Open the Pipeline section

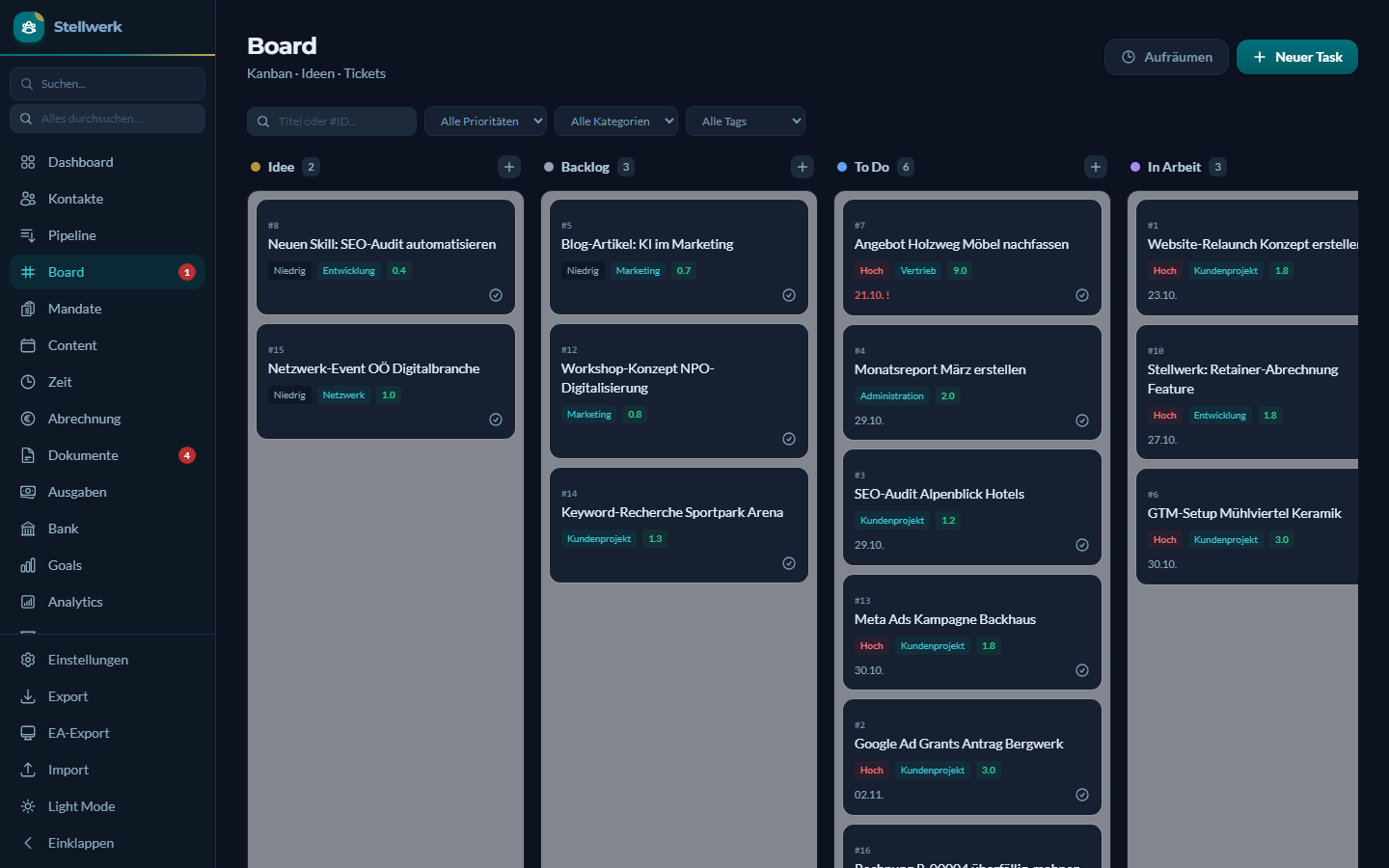click(107, 235)
